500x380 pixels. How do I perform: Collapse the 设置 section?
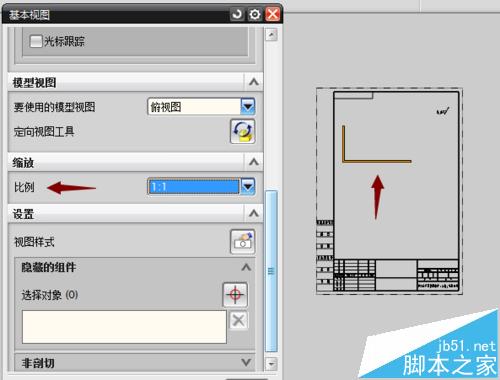coord(254,213)
